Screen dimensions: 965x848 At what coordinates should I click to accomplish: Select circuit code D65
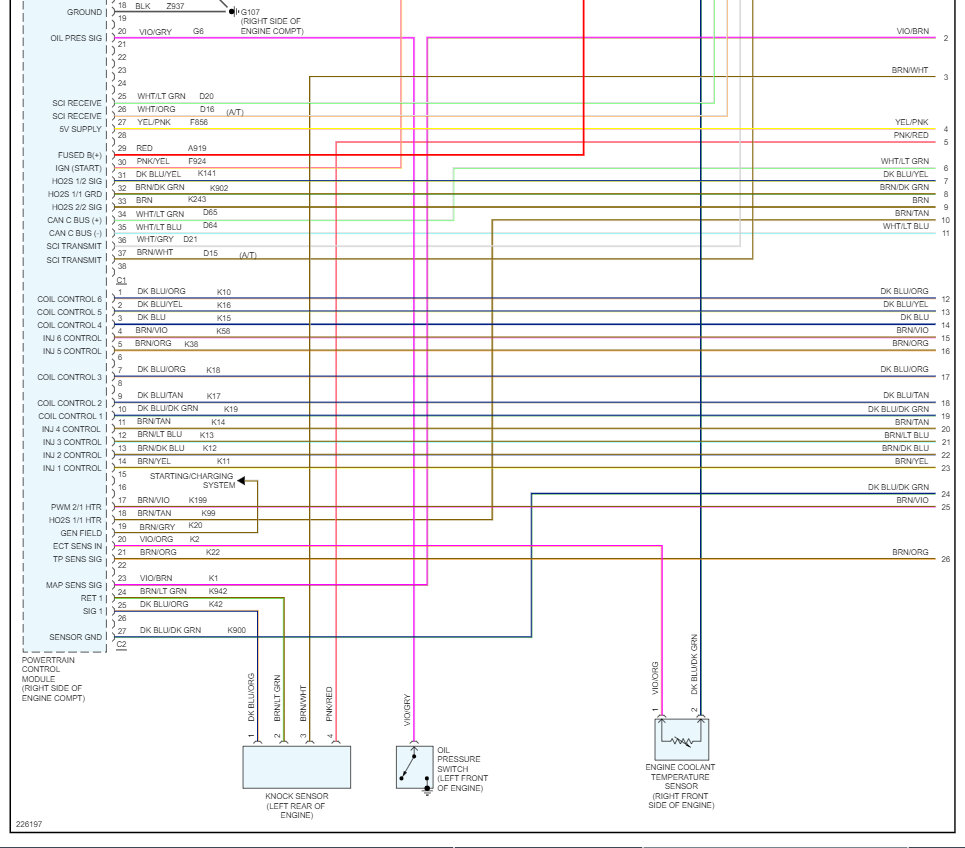click(210, 212)
